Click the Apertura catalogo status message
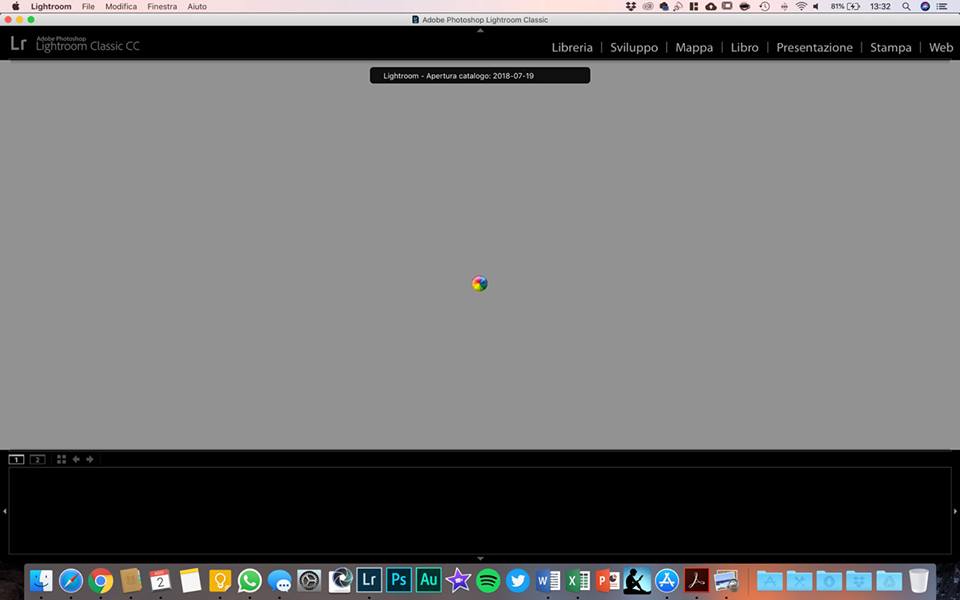Screen dimensions: 960x600 tap(480, 76)
